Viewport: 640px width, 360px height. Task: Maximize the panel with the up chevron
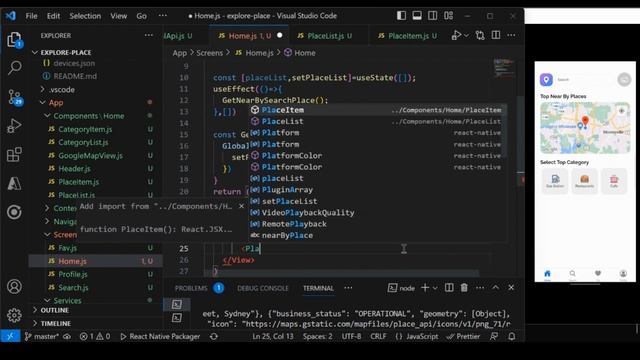pyautogui.click(x=496, y=288)
